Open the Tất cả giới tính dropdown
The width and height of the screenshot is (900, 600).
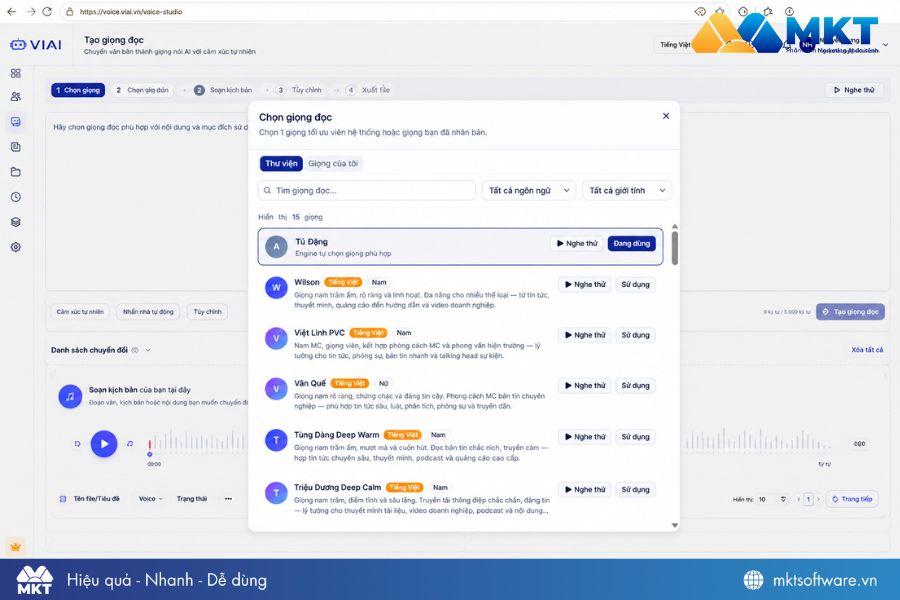tap(627, 191)
